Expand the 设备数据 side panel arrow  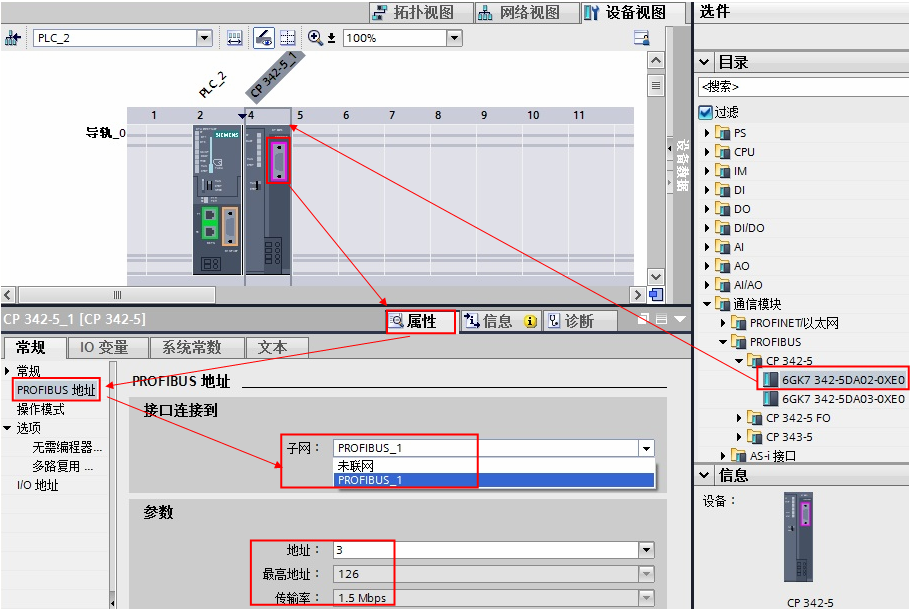point(669,148)
